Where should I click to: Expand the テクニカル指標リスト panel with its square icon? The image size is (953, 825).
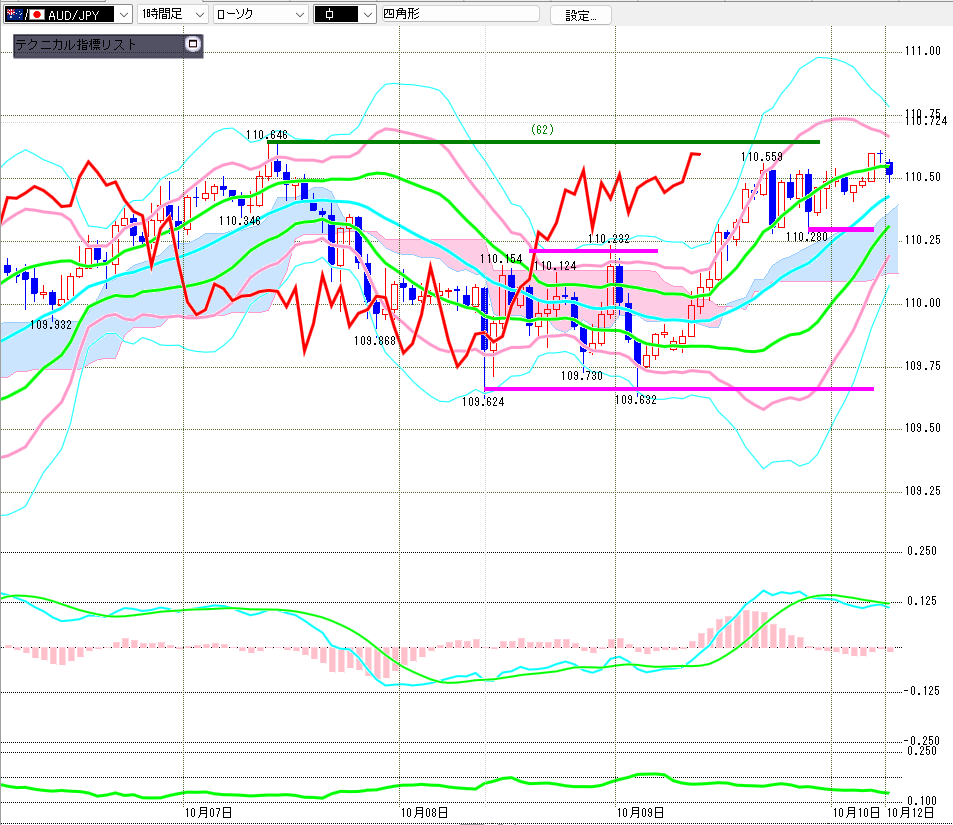click(193, 44)
